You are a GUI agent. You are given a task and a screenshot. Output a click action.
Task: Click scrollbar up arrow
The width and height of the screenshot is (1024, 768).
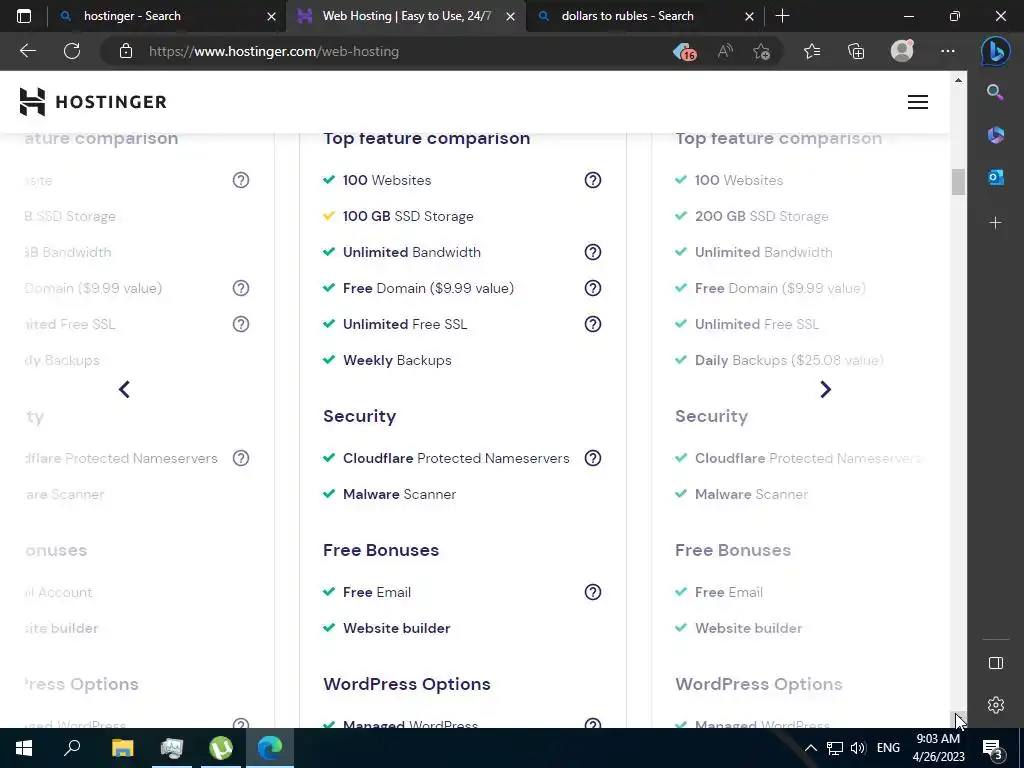point(958,80)
